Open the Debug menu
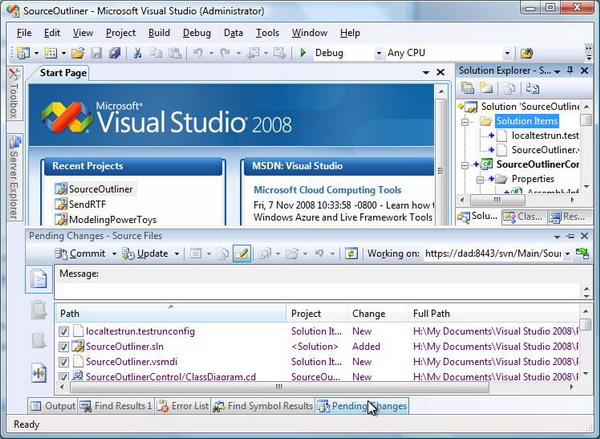The height and width of the screenshot is (439, 600). coord(197,33)
